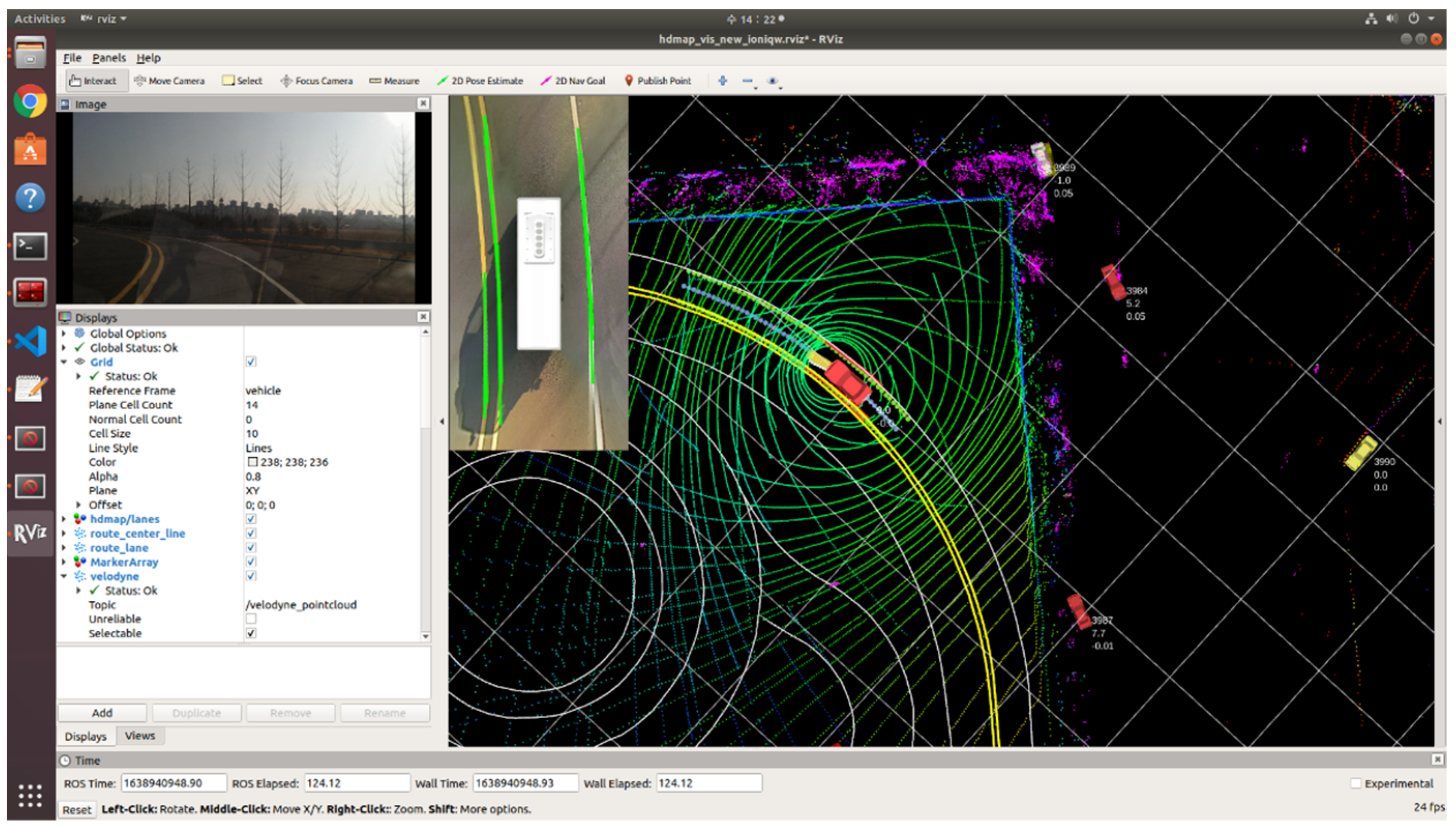
Task: Expand the Global Options tree item
Action: pyautogui.click(x=64, y=333)
